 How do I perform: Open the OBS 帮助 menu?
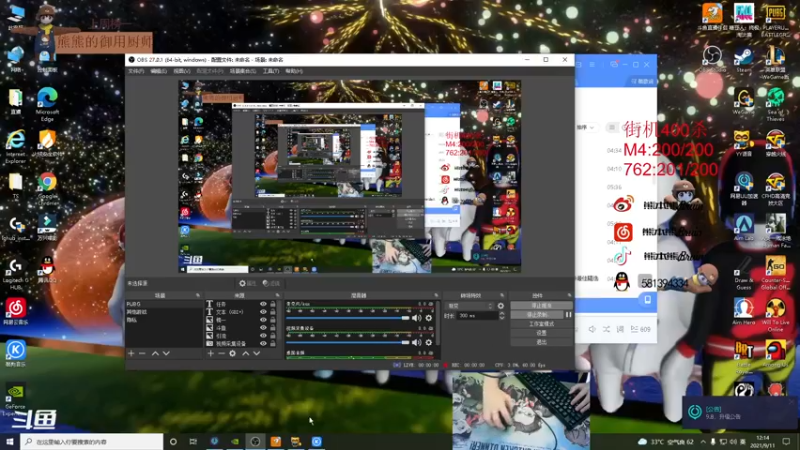(294, 71)
